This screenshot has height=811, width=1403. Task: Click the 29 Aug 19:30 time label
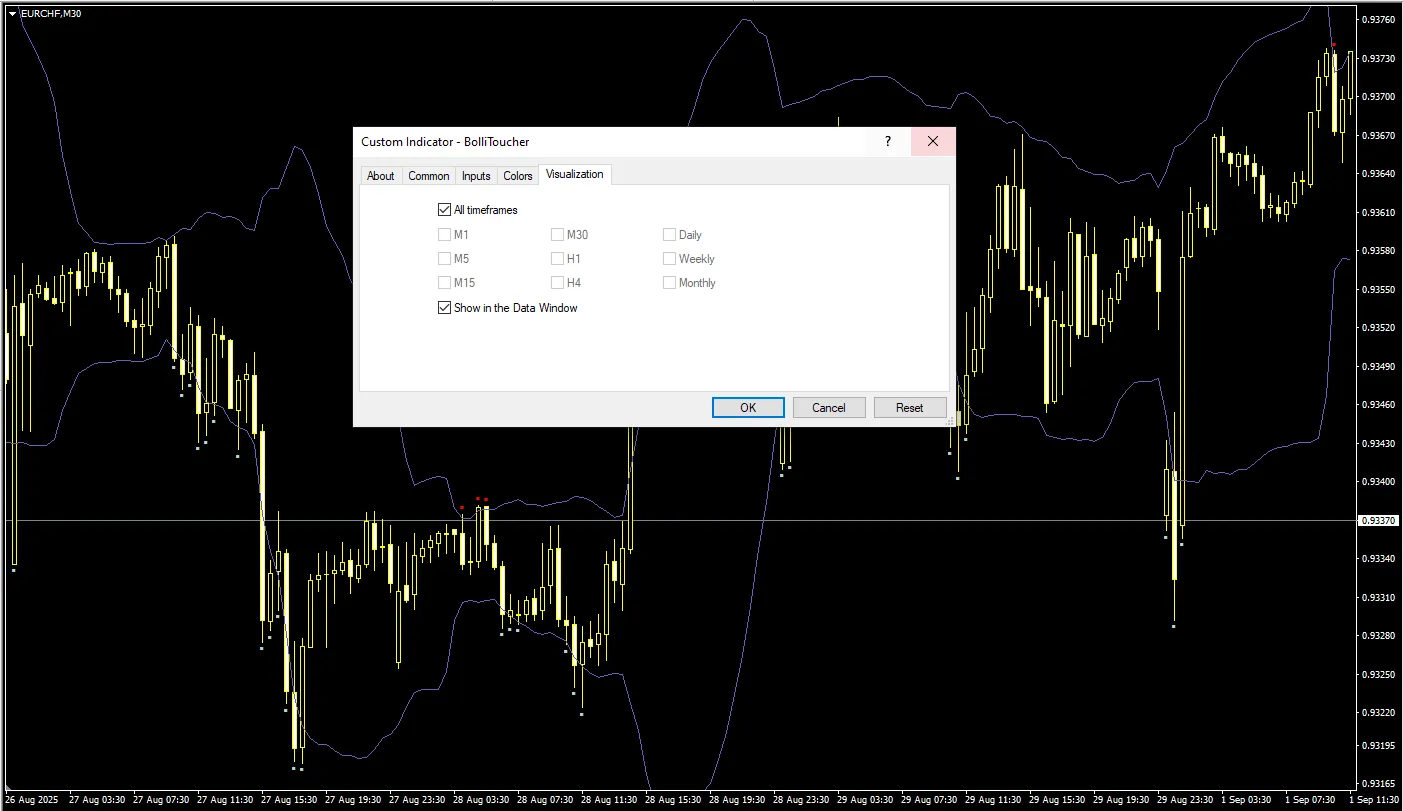point(1122,801)
